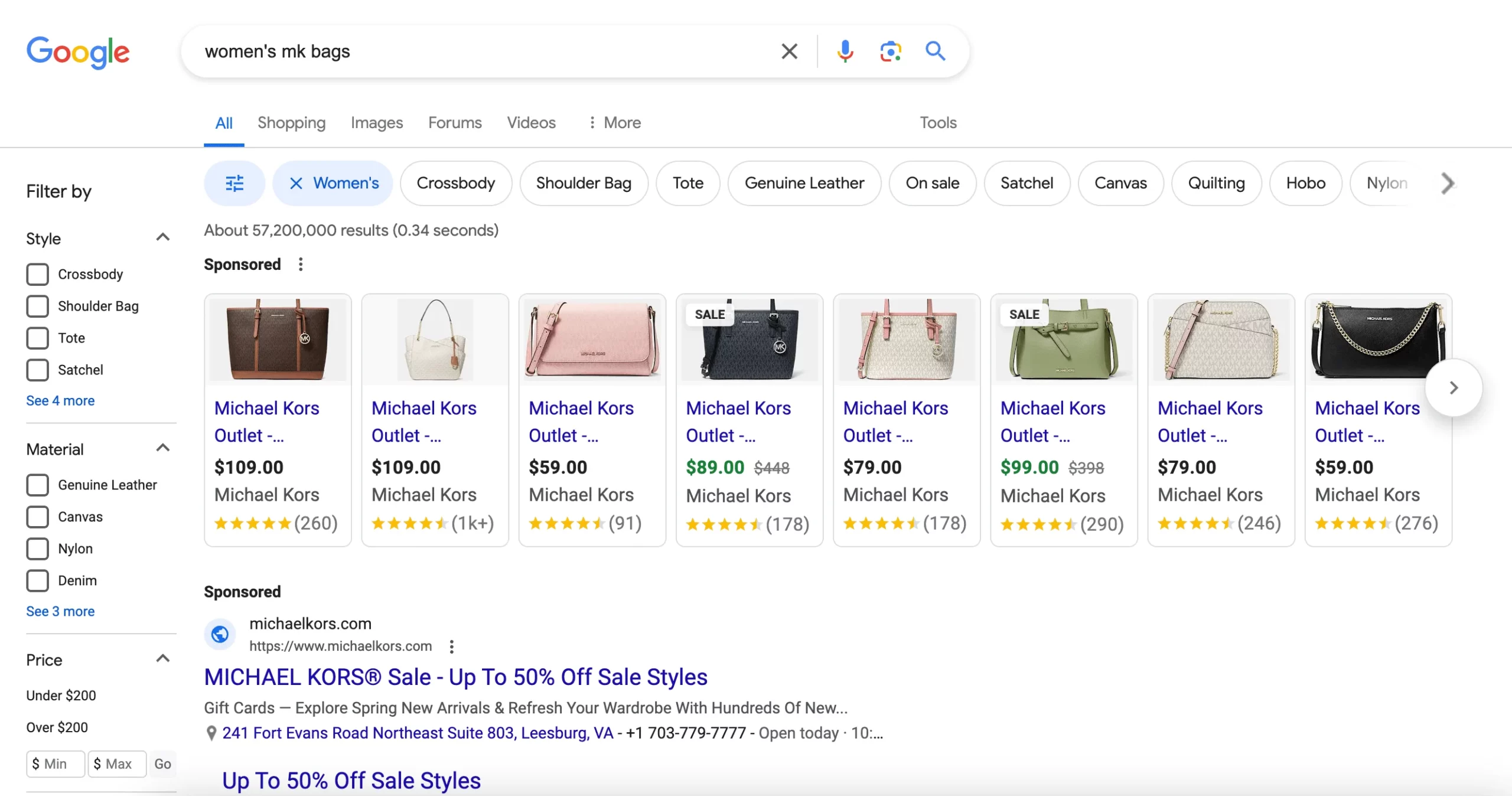Apply the On sale filter chip
Screen dimensions: 1512x796
tap(933, 183)
